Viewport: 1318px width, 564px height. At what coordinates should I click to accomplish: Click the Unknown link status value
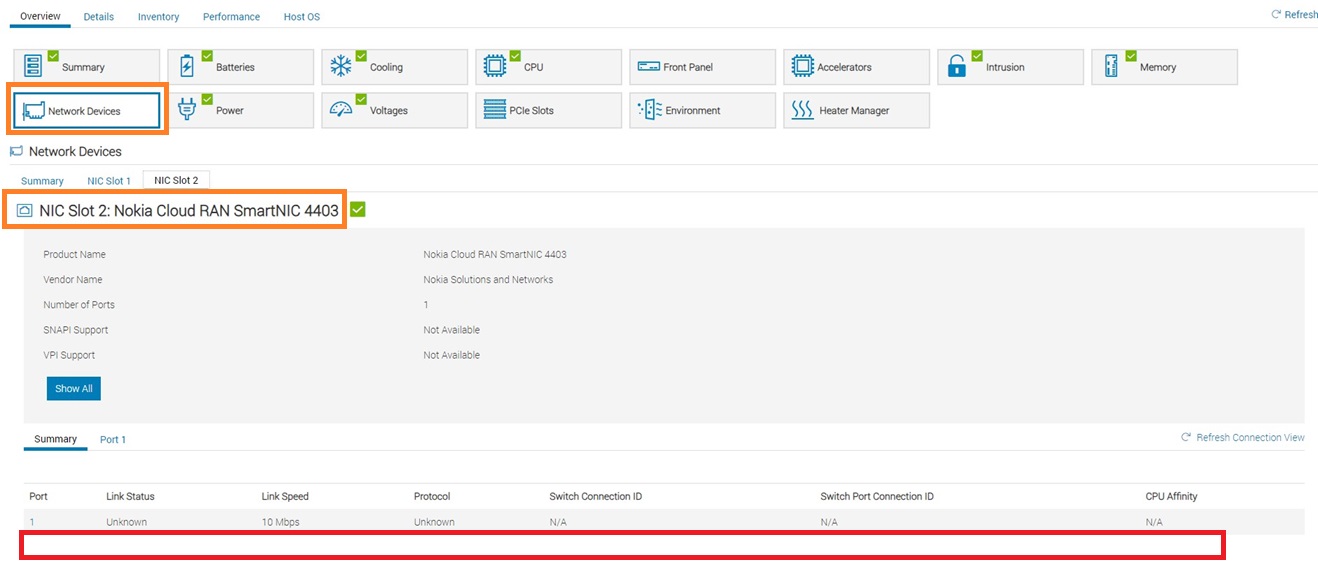point(126,522)
